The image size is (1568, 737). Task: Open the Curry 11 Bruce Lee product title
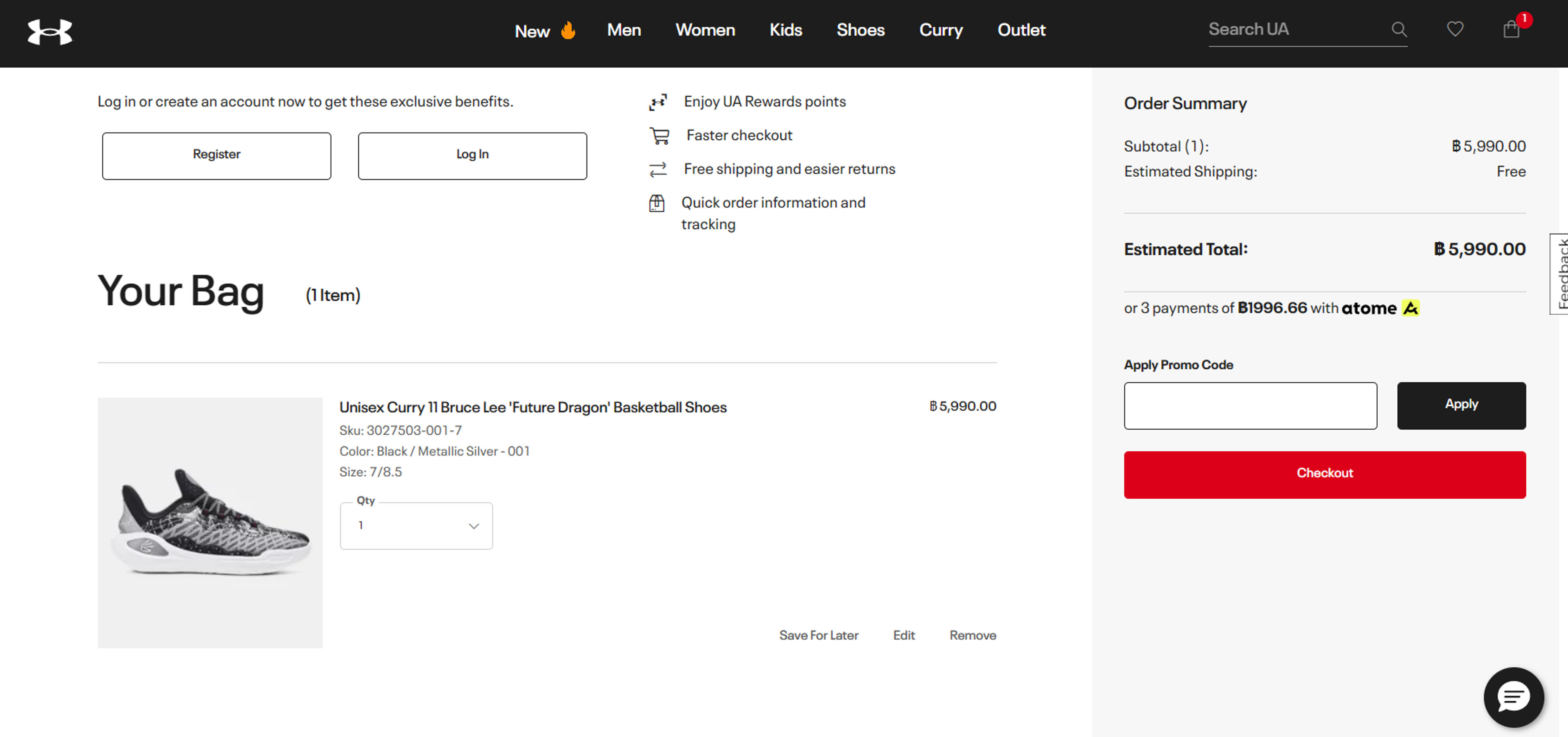click(x=532, y=407)
